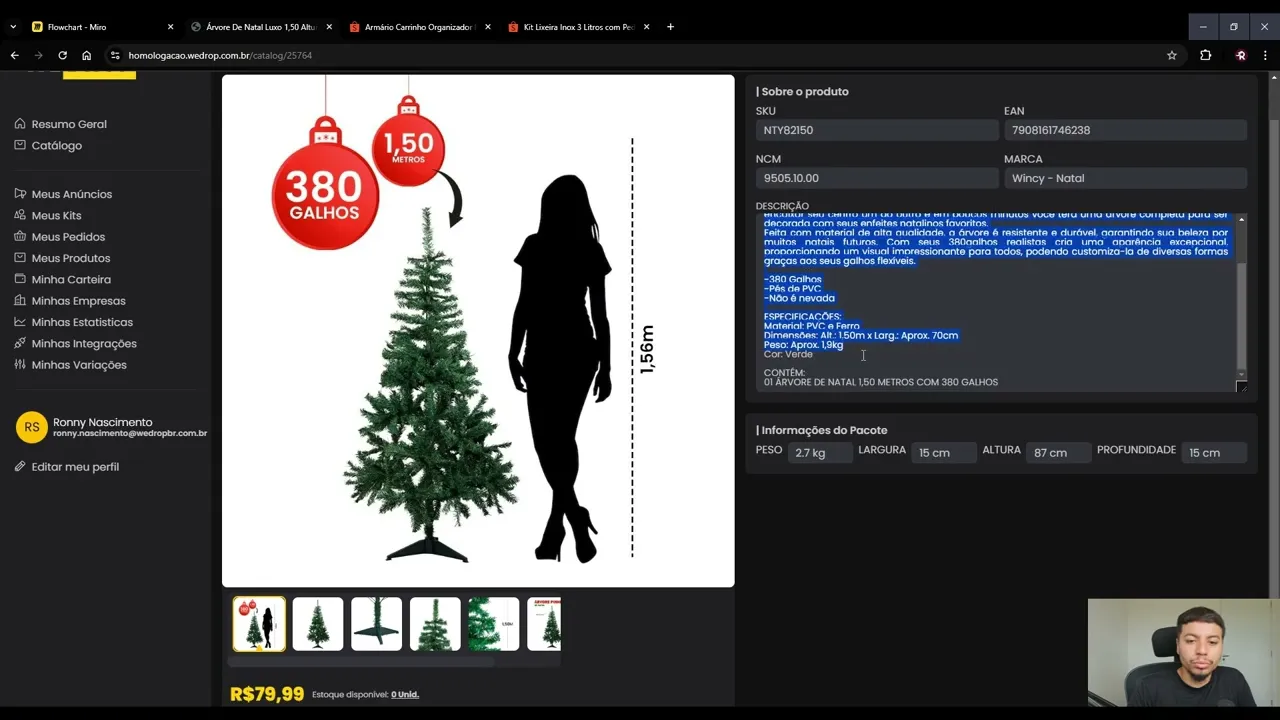The width and height of the screenshot is (1280, 720).
Task: Reload the current page
Action: [62, 55]
